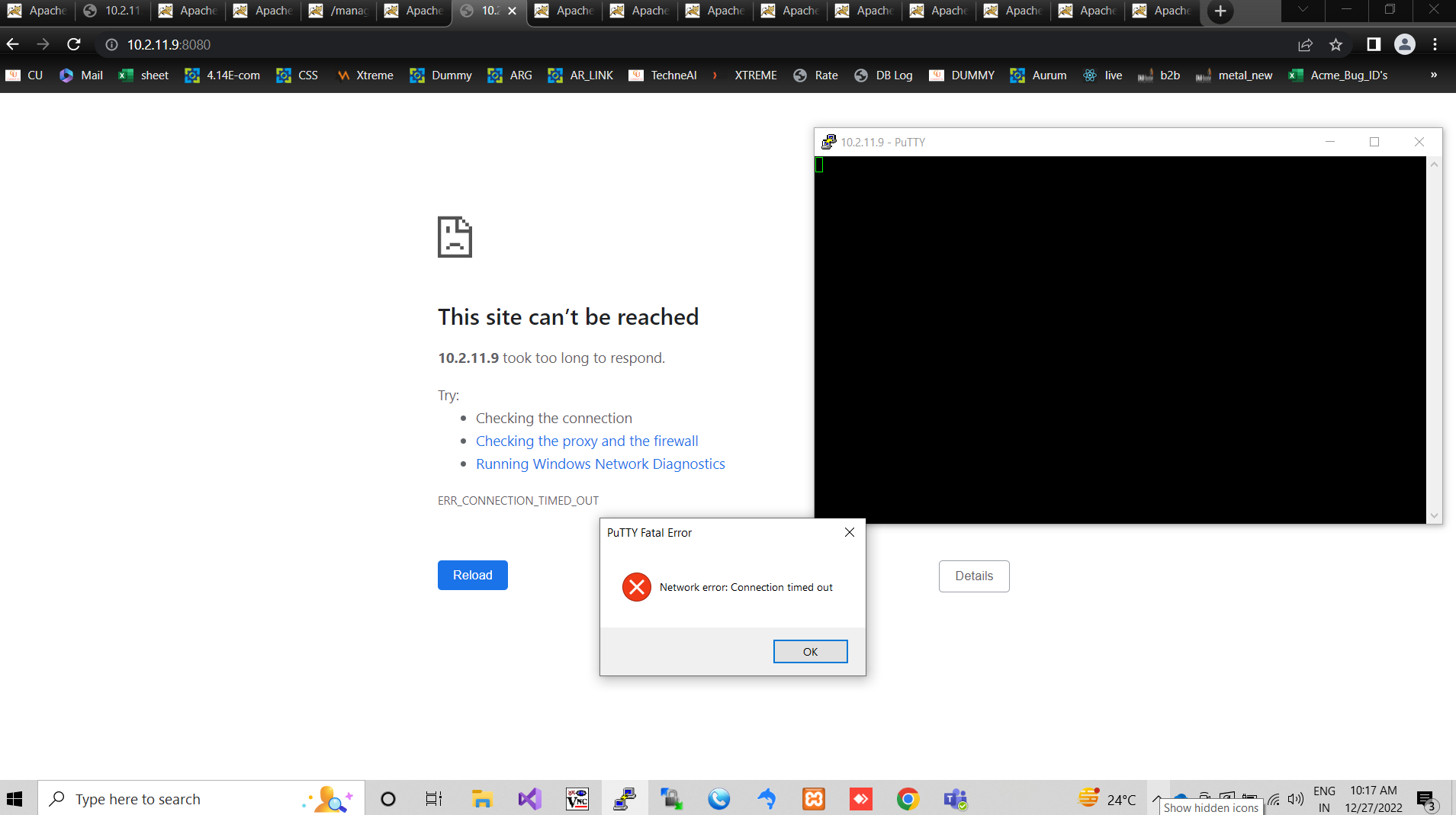Open ARG bookmark
The height and width of the screenshot is (815, 1456).
click(x=509, y=75)
